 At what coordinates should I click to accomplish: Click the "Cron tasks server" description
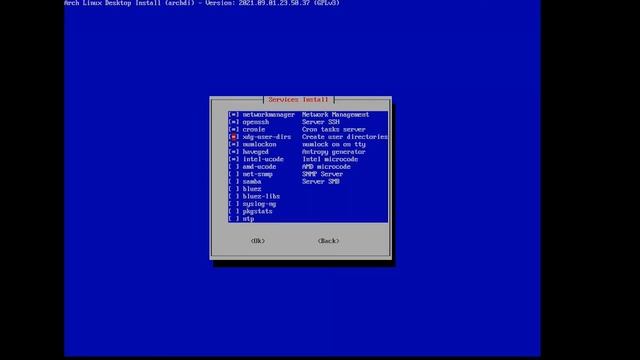(x=333, y=129)
